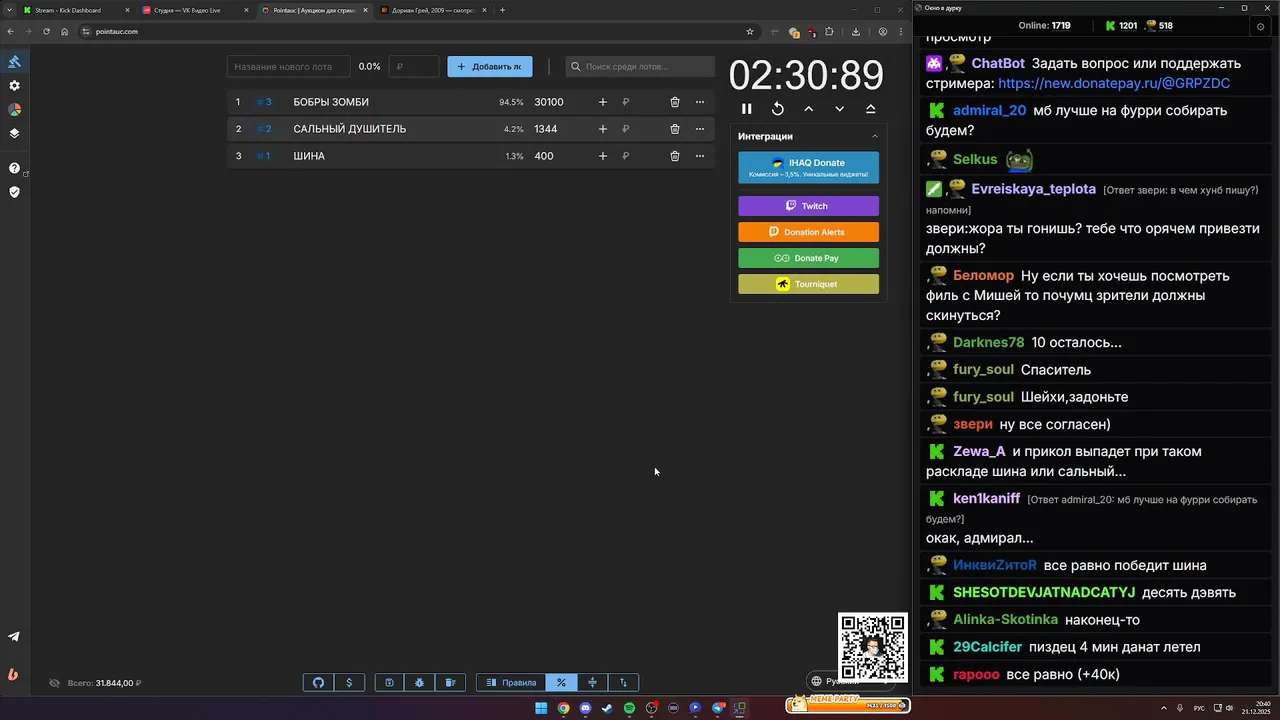Connect the Twitch integration
The height and width of the screenshot is (720, 1280).
[x=808, y=206]
